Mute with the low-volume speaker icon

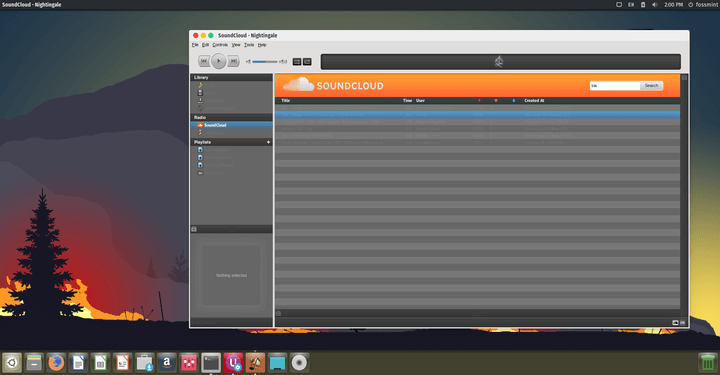point(248,62)
